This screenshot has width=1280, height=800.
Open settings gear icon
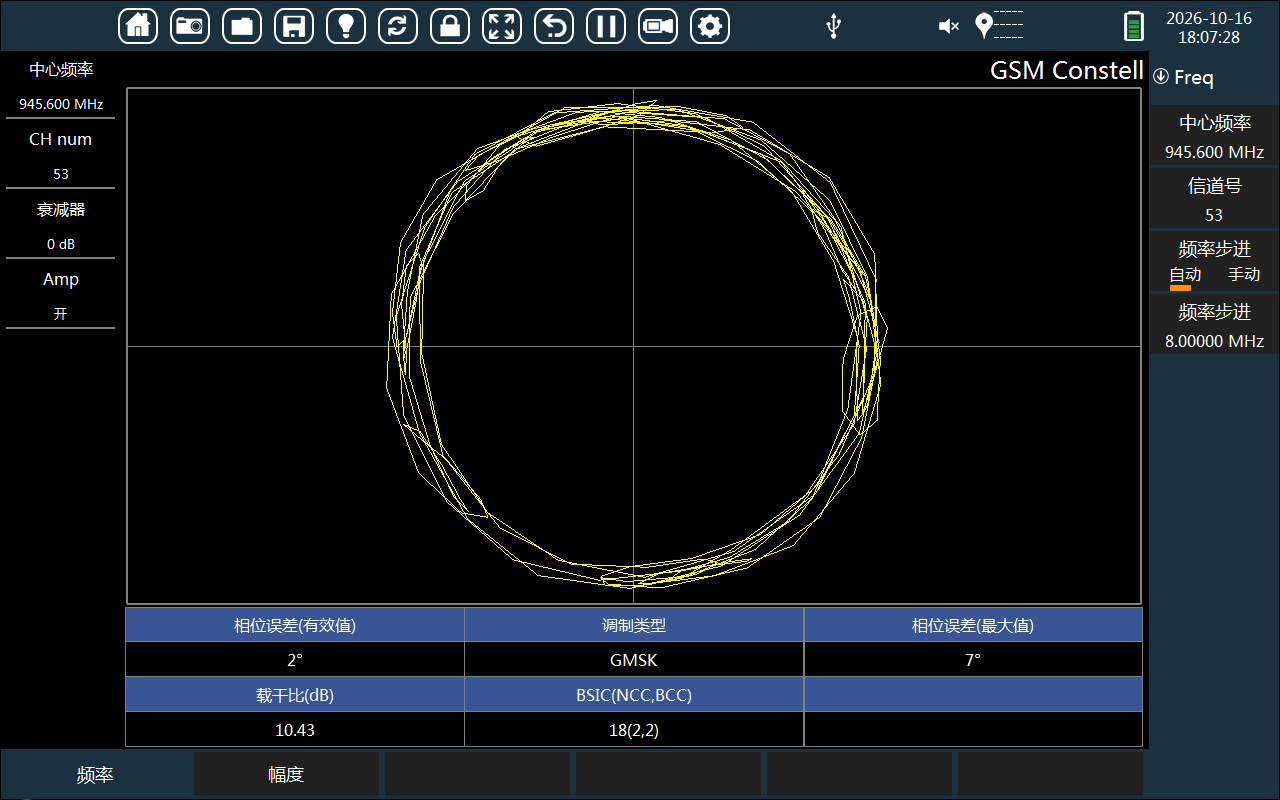click(710, 26)
